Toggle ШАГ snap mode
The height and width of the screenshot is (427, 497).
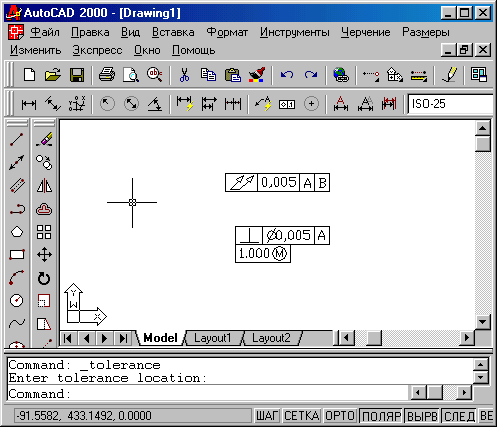pos(267,416)
